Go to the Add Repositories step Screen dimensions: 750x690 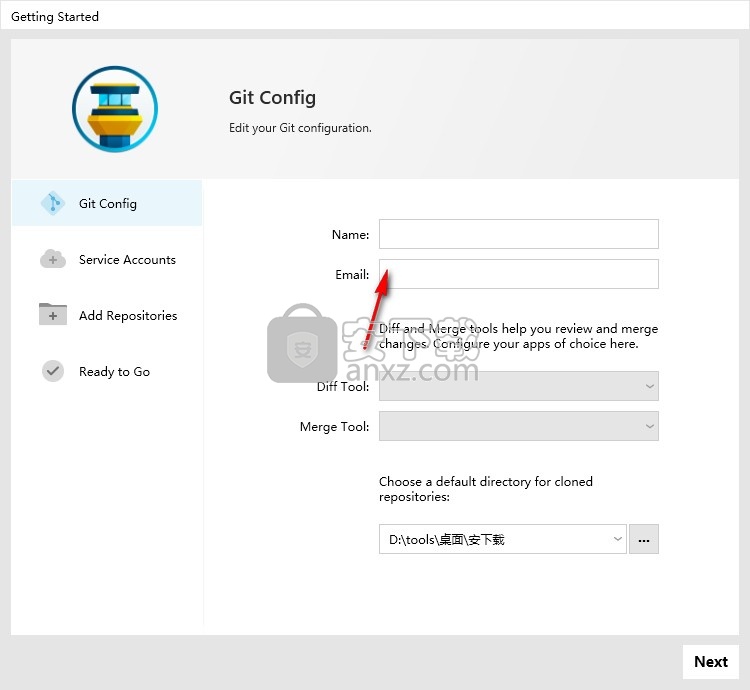pyautogui.click(x=107, y=315)
